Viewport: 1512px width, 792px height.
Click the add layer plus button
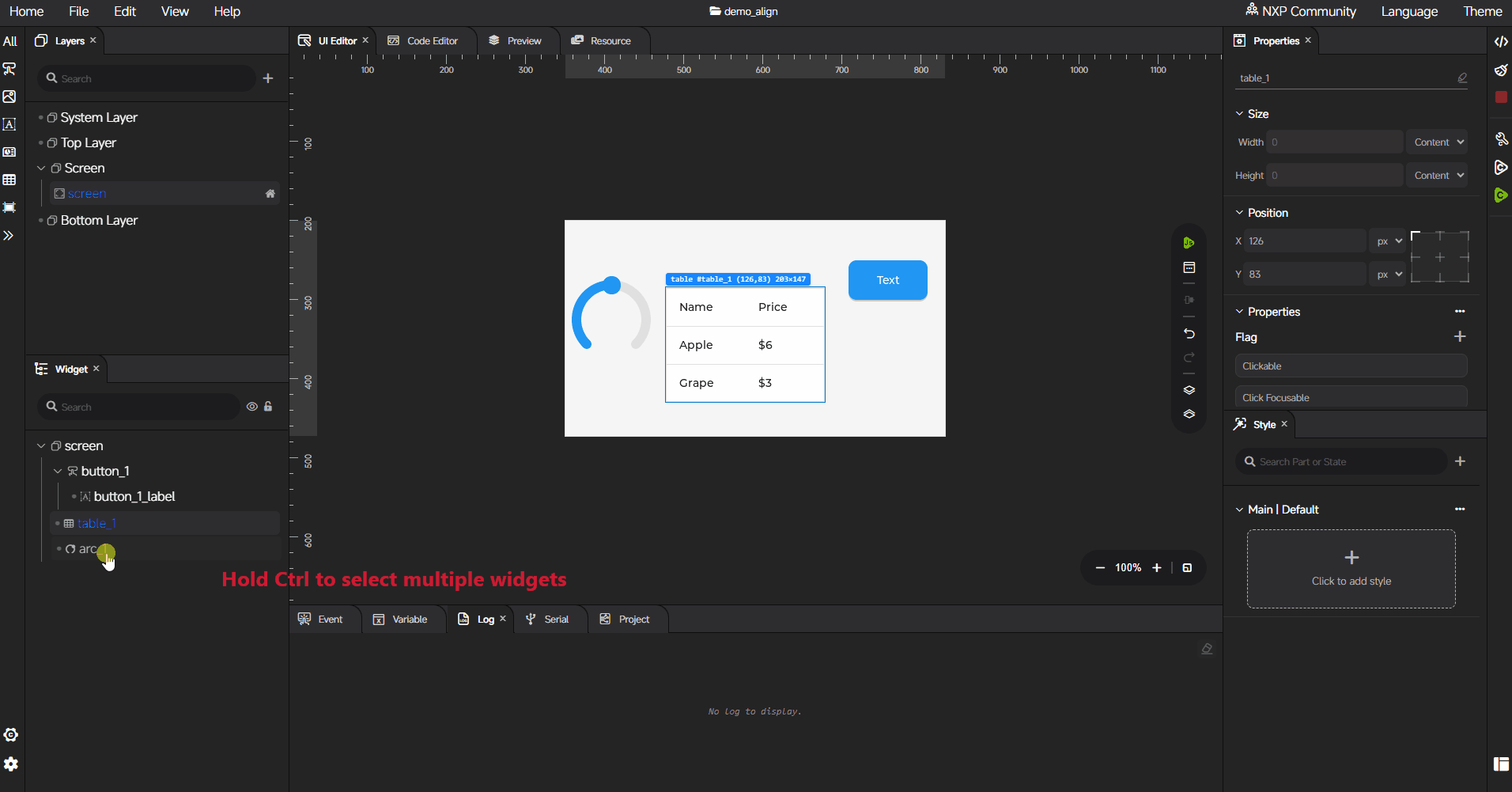[x=268, y=78]
